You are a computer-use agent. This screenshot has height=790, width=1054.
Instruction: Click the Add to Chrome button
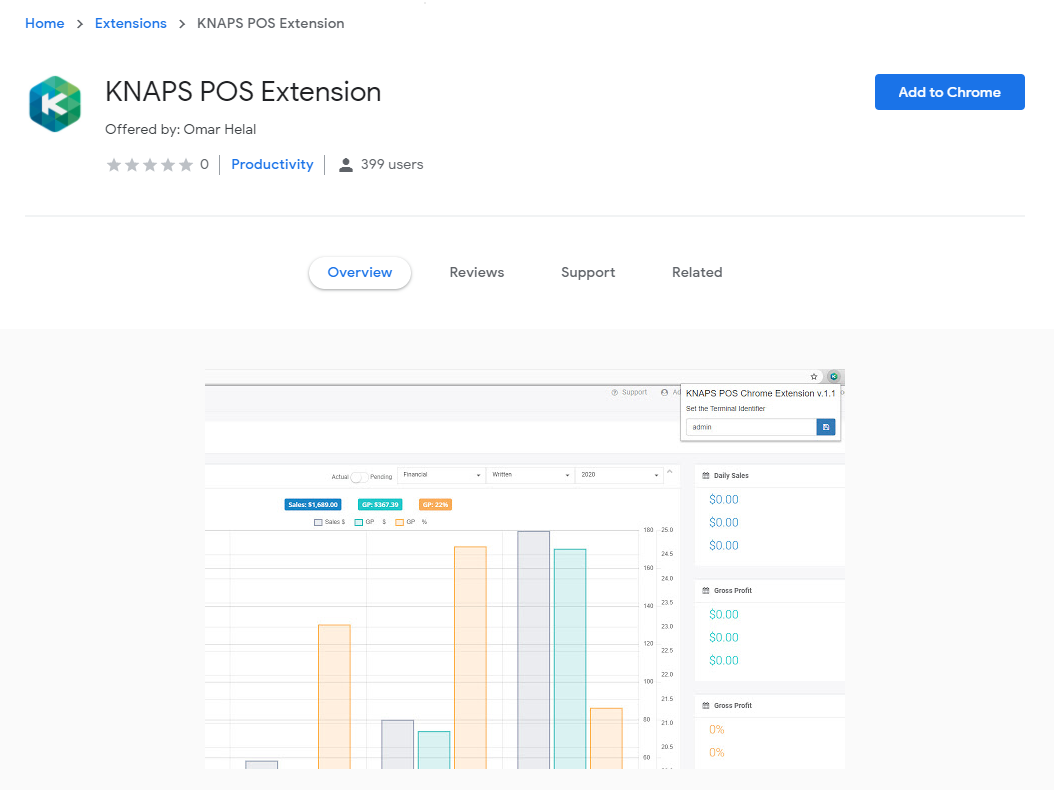tap(949, 91)
